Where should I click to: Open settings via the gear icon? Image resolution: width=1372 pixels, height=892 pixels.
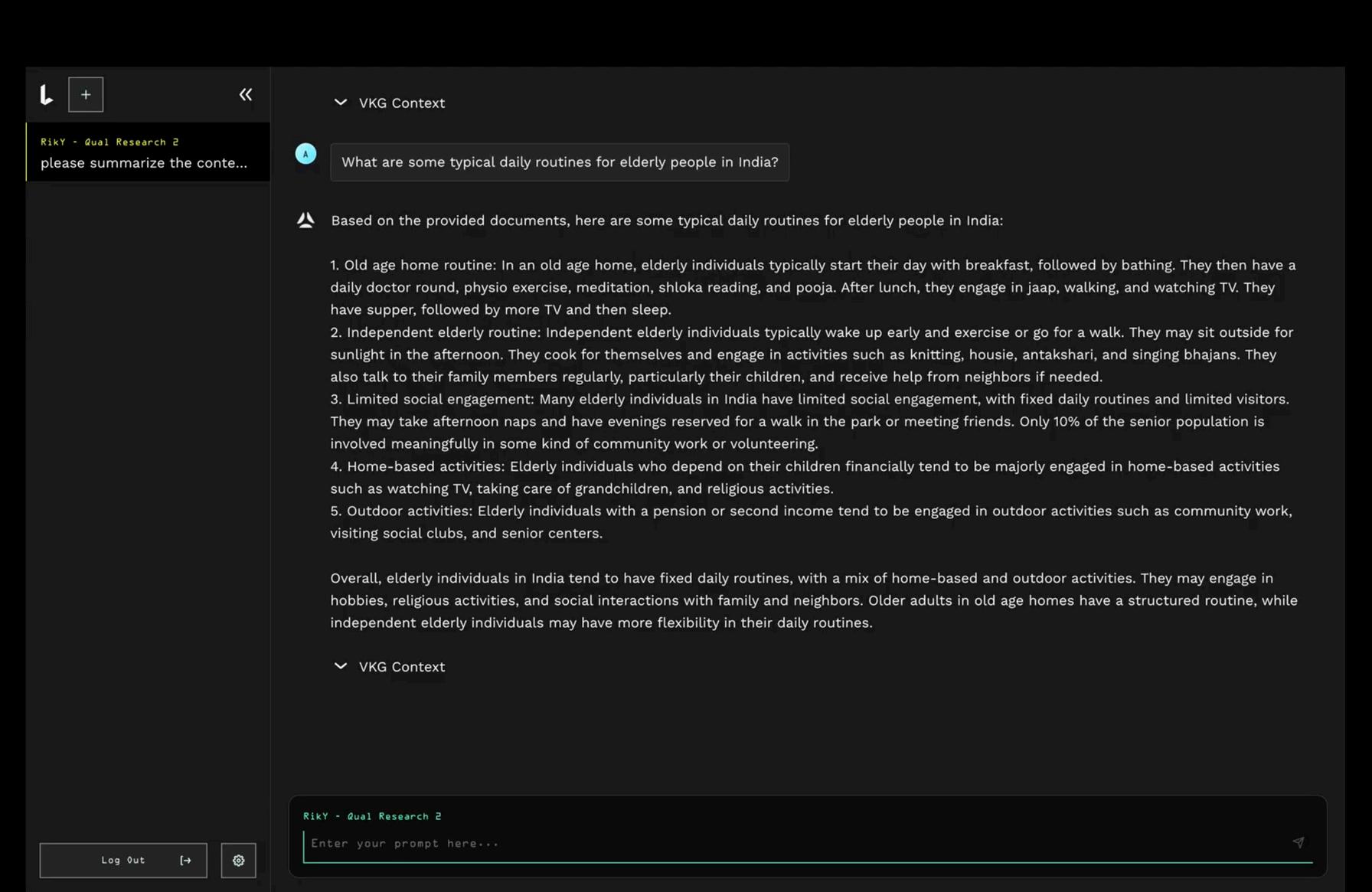click(238, 861)
